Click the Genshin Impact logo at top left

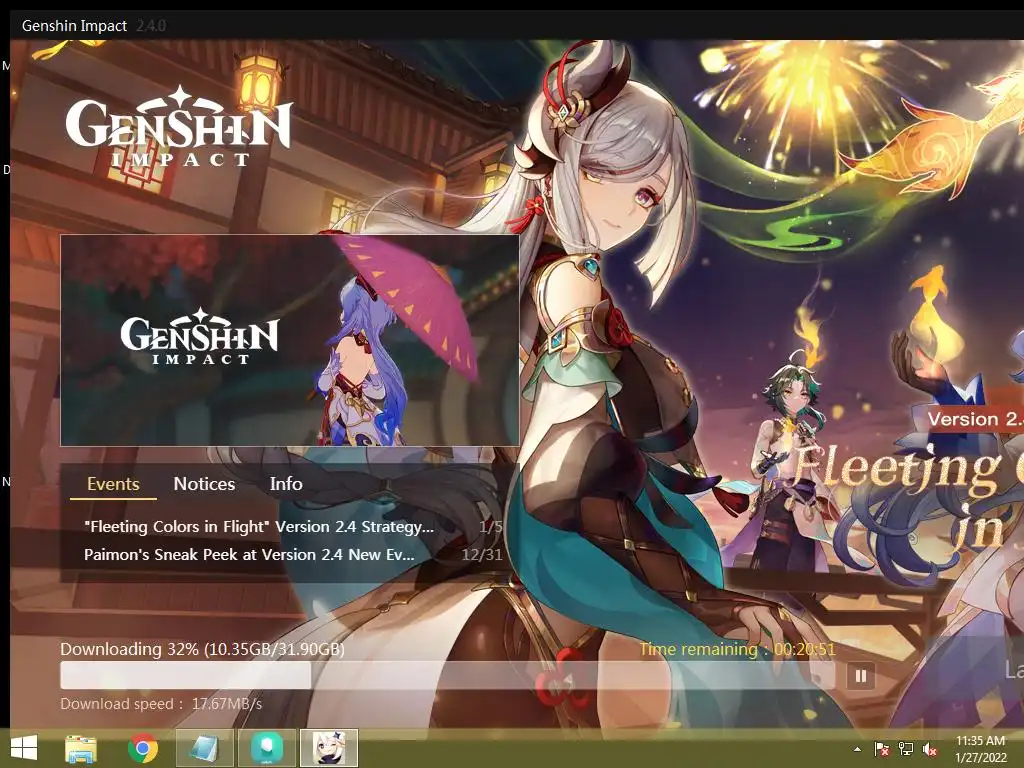178,125
